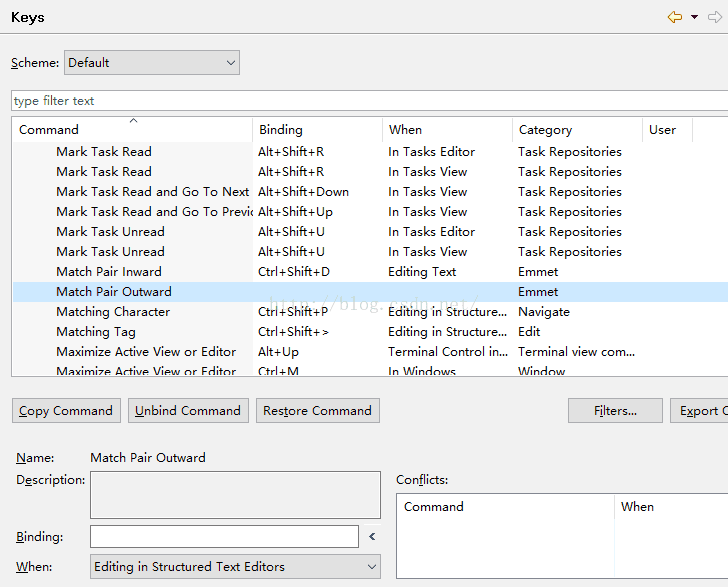This screenshot has height=587, width=728.
Task: Click the Category column header
Action: [576, 130]
